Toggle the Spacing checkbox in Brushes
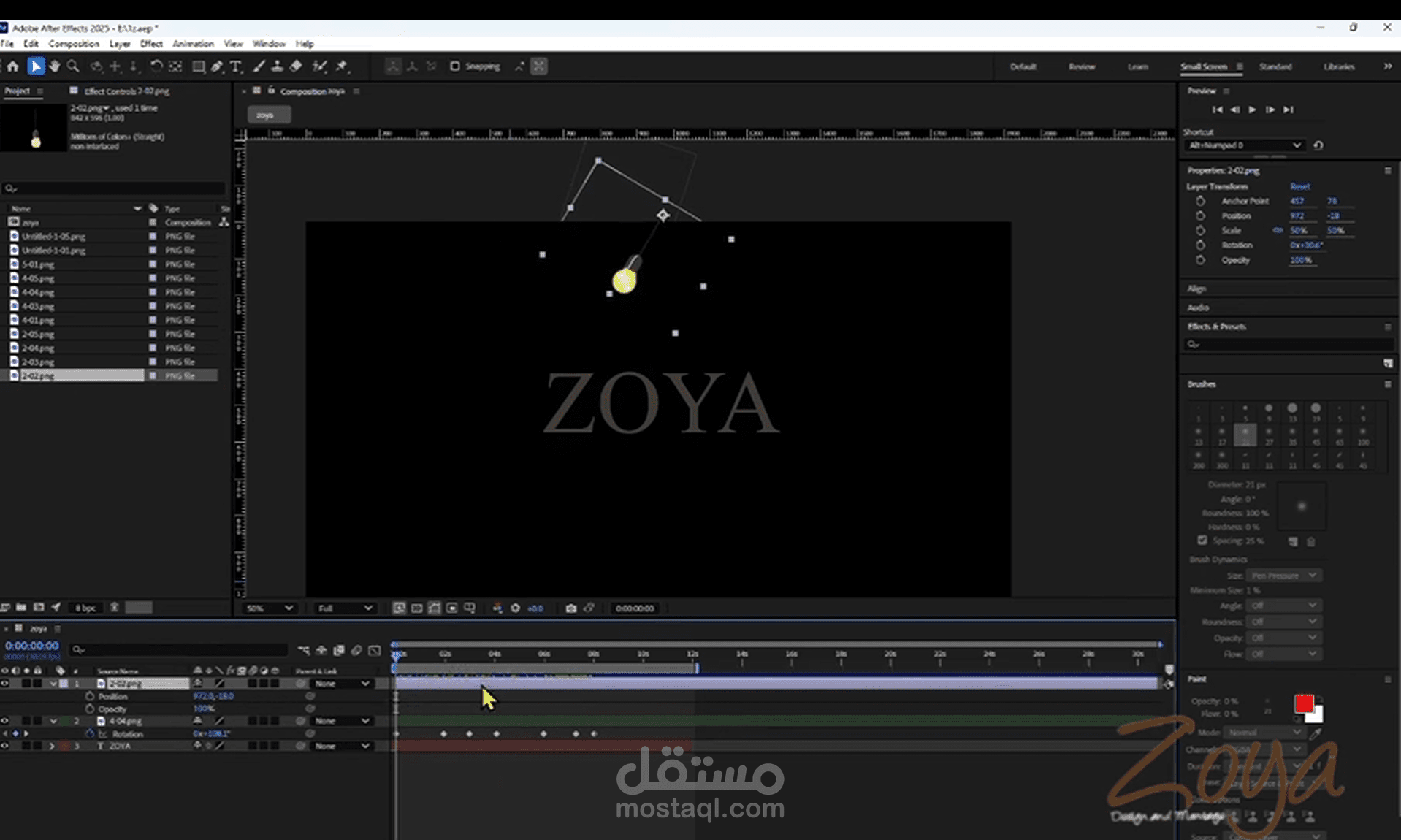This screenshot has height=840, width=1401. [1202, 541]
